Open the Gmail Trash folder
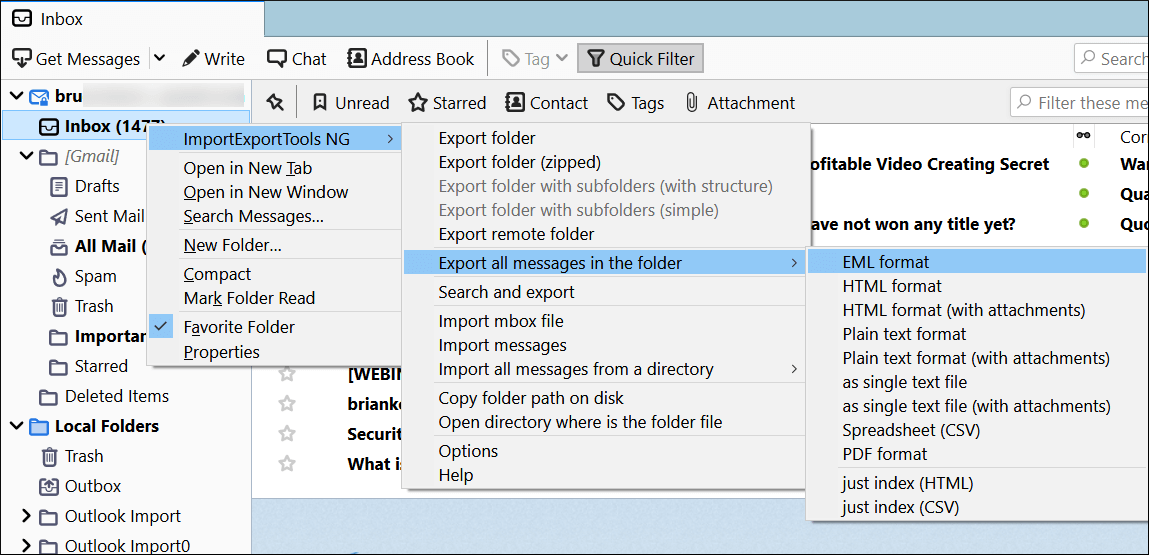Viewport: 1149px width, 555px height. pos(94,306)
